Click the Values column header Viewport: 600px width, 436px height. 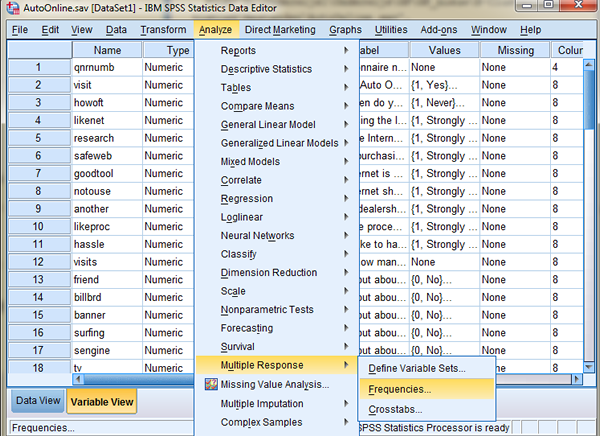[x=444, y=50]
